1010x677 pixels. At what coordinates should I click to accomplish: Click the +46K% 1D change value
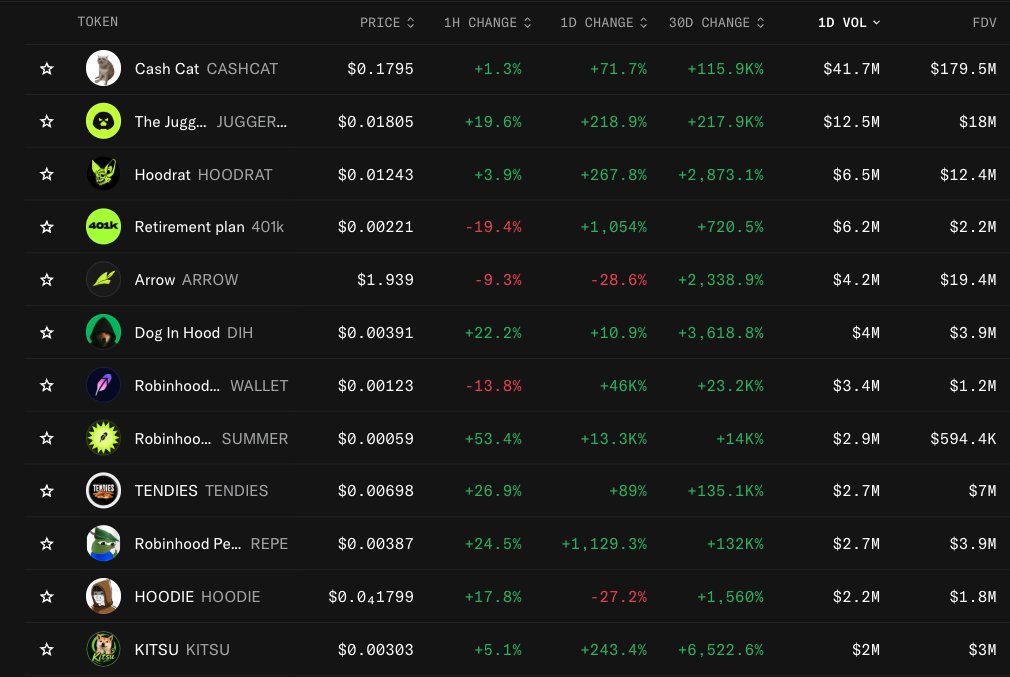(623, 386)
